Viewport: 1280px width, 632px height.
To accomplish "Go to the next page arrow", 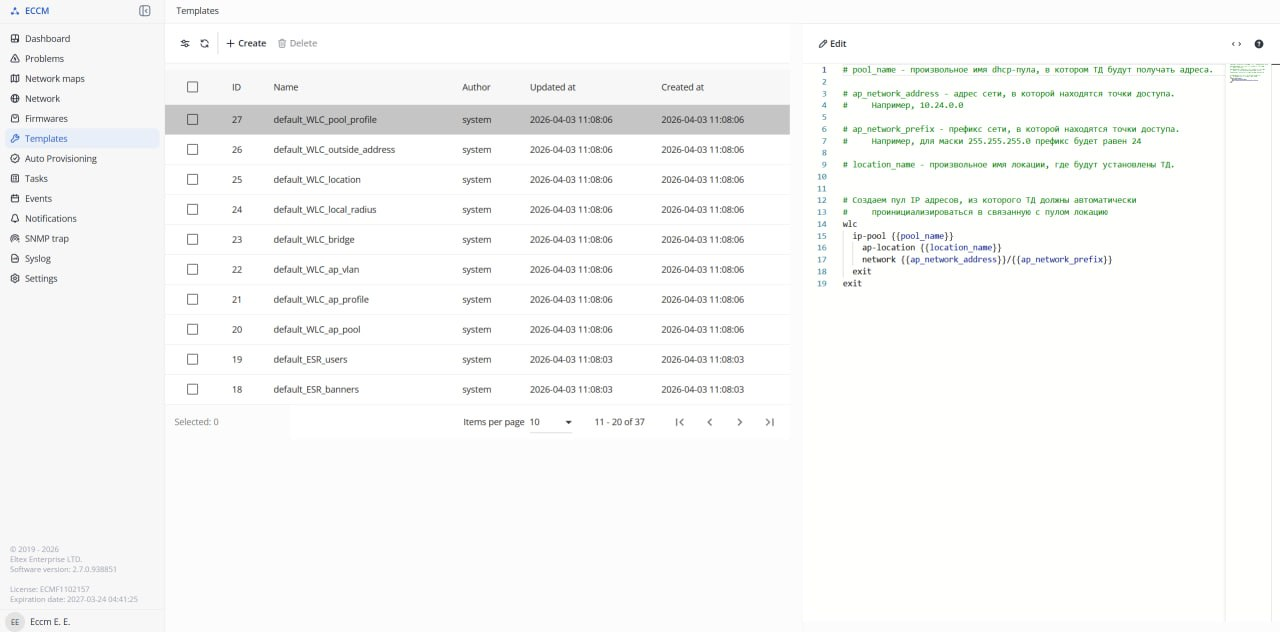I will coord(739,422).
